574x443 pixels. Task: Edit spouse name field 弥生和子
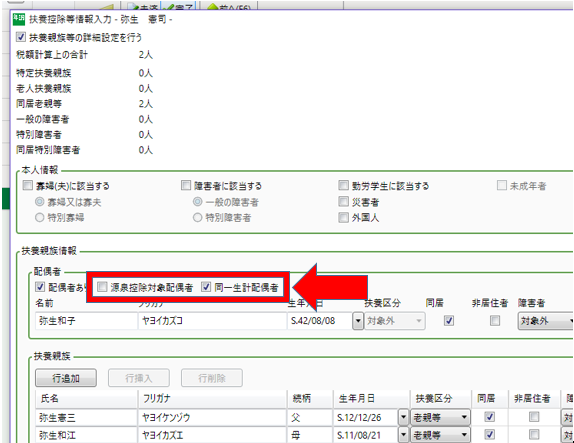coord(86,321)
